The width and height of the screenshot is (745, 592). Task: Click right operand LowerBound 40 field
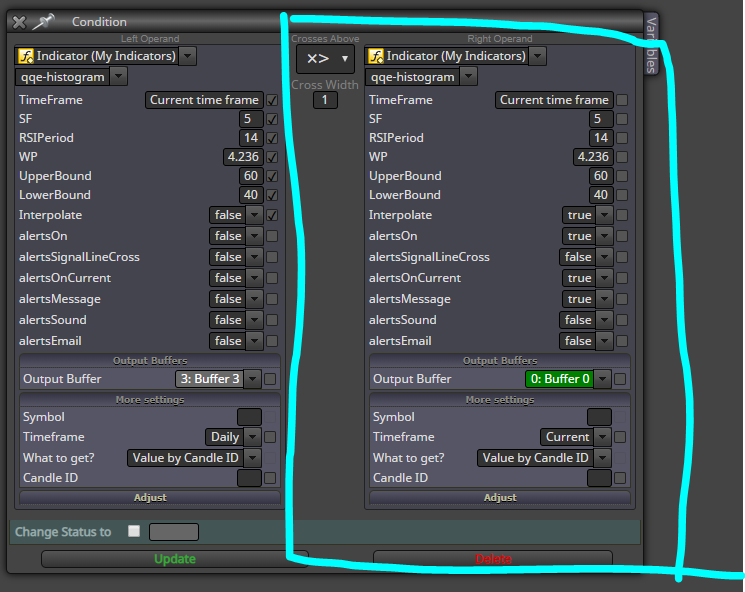[x=601, y=195]
